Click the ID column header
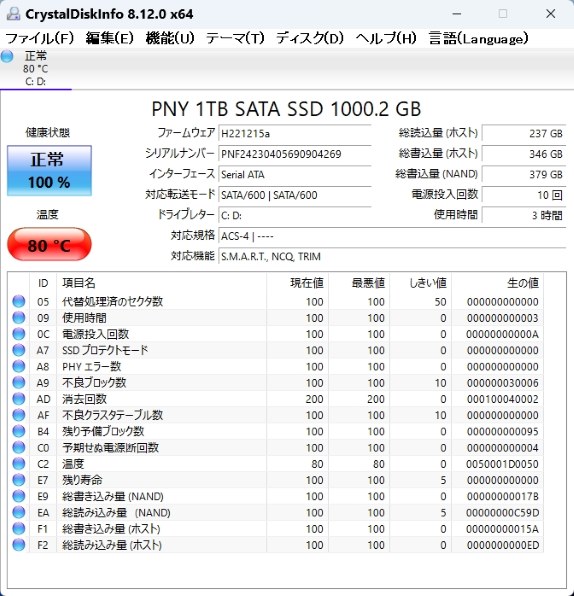Image resolution: width=574 pixels, height=596 pixels. (x=43, y=283)
